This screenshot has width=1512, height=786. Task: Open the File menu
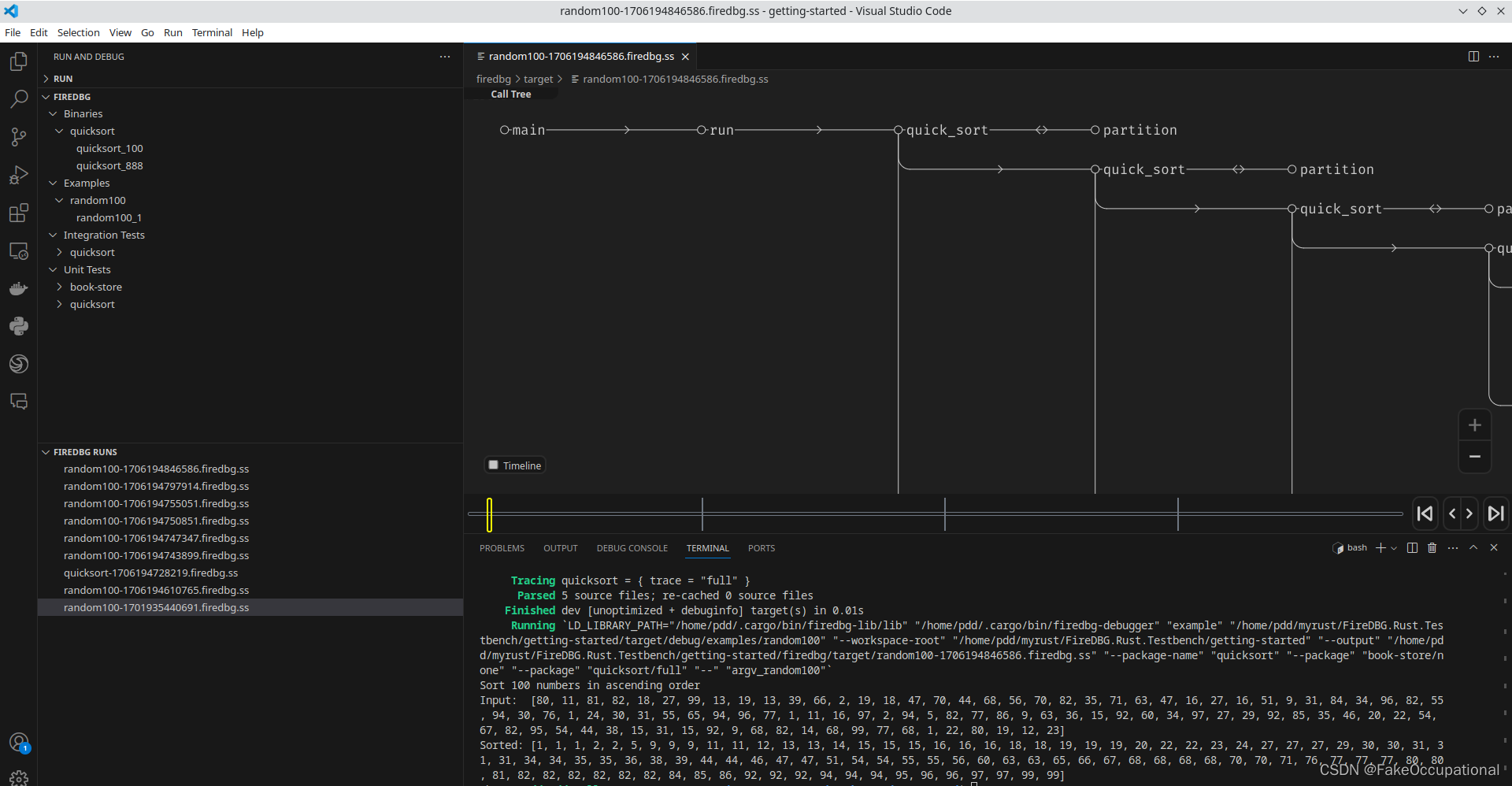(13, 32)
